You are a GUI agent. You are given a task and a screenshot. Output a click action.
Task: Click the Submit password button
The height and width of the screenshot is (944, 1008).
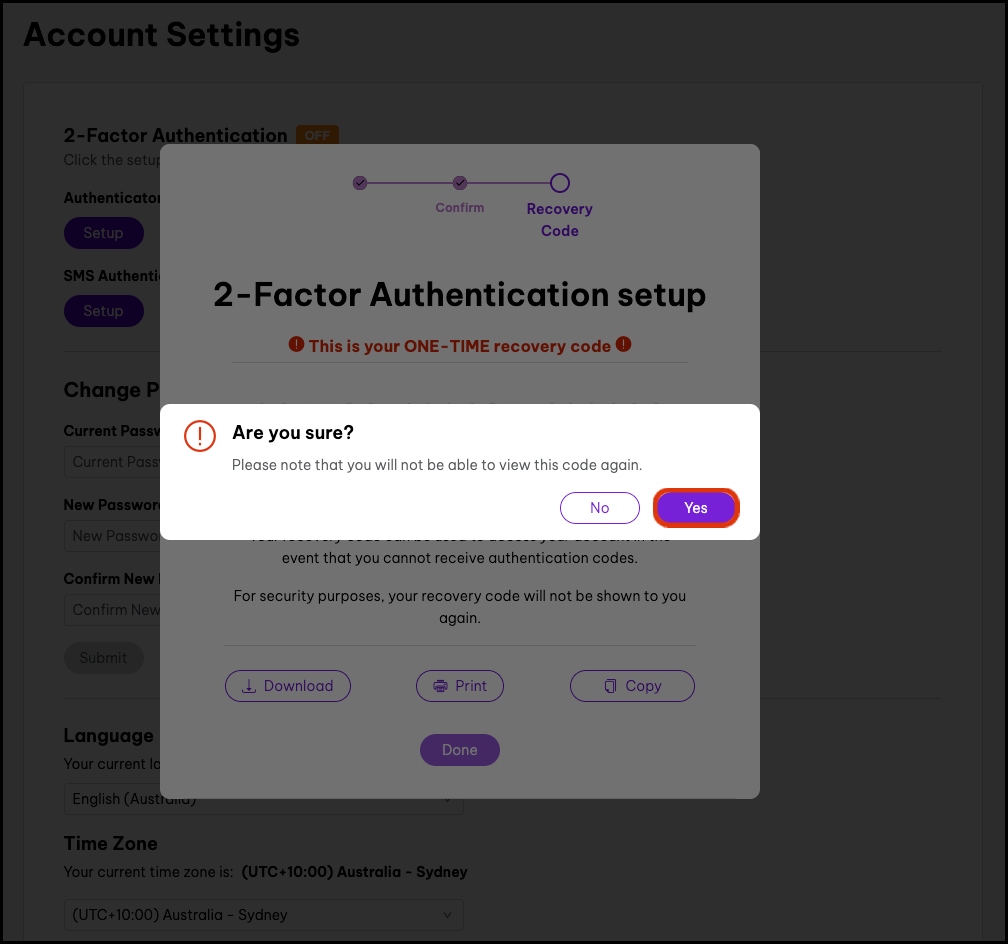pyautogui.click(x=104, y=658)
